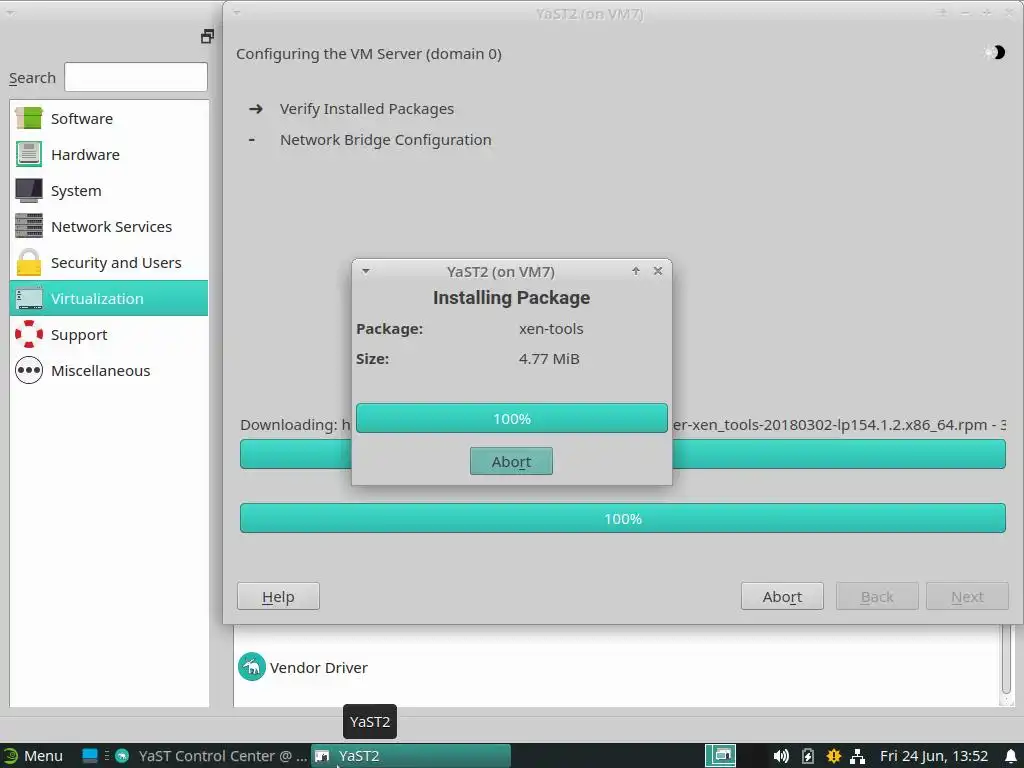Click the Vendor Driver icon
The image size is (1024, 768).
(251, 667)
